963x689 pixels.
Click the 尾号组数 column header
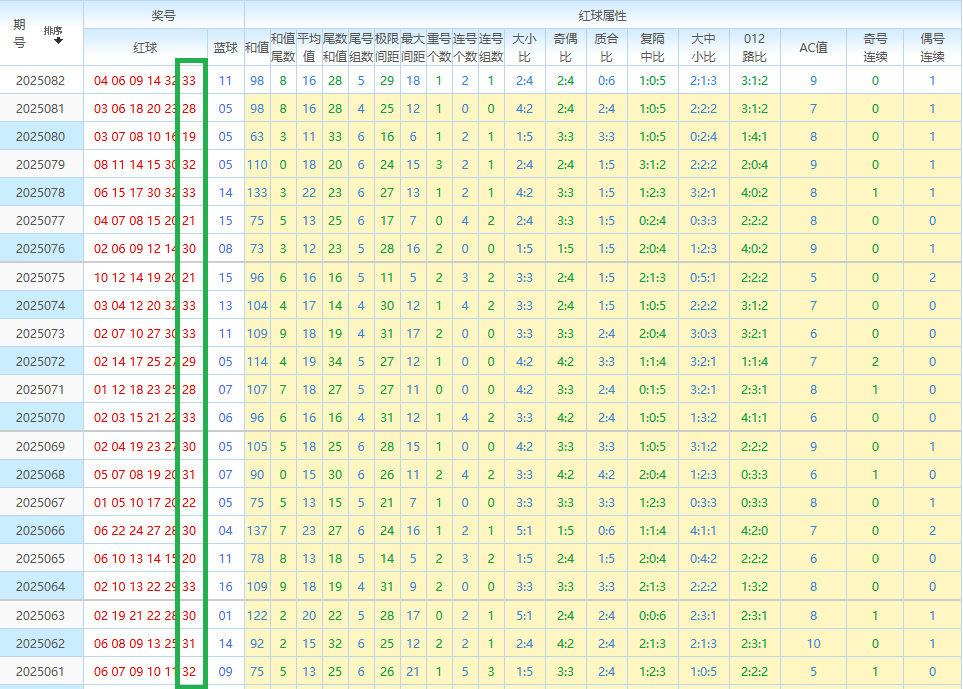click(361, 47)
